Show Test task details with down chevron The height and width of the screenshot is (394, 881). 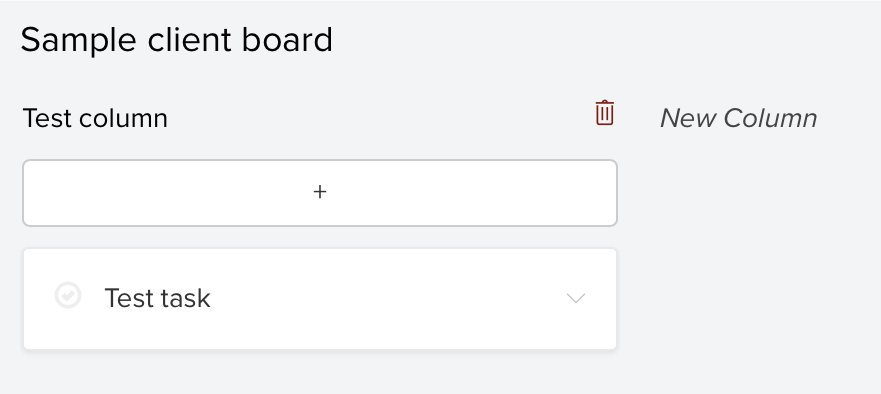click(576, 298)
